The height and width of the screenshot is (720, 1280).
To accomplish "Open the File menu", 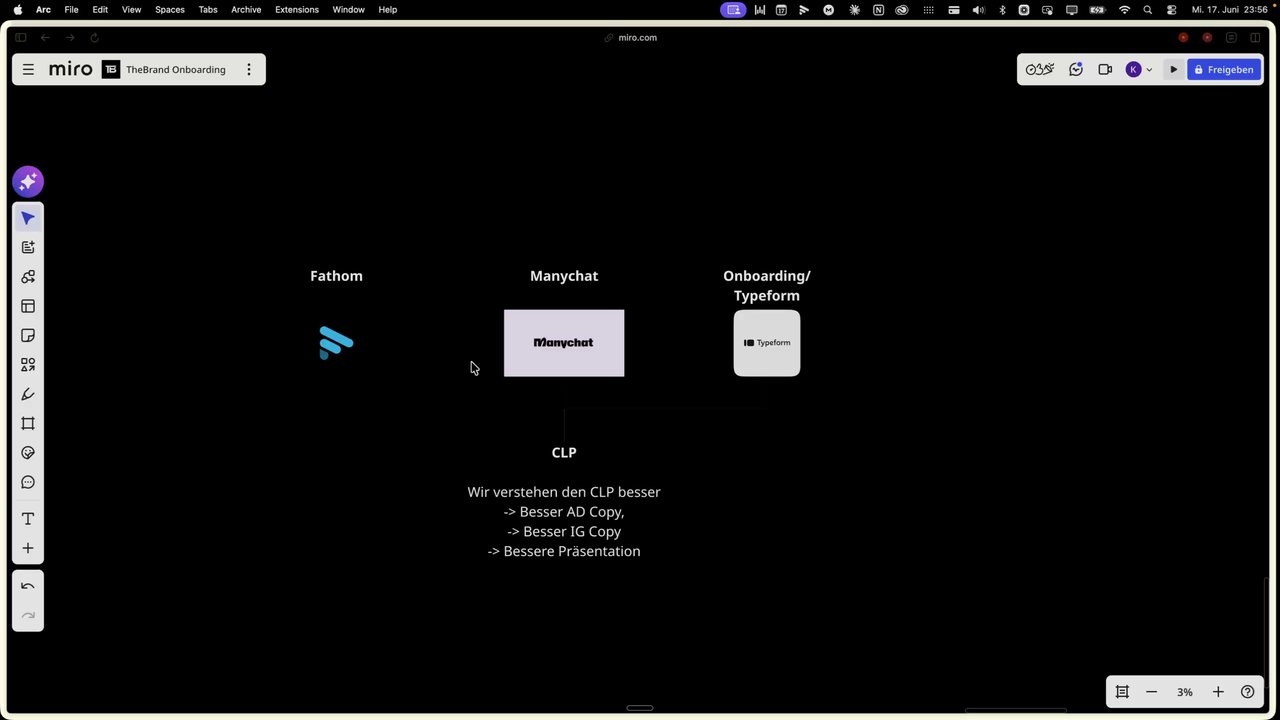I will pos(71,10).
